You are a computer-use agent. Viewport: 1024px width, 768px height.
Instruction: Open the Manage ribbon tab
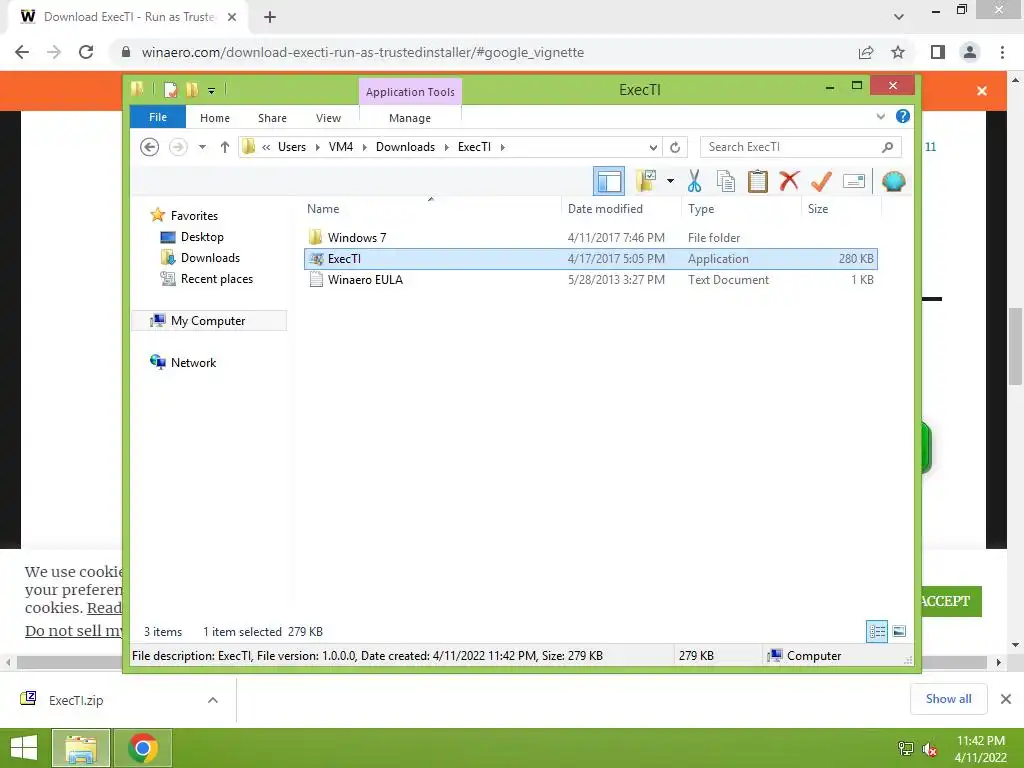click(410, 118)
